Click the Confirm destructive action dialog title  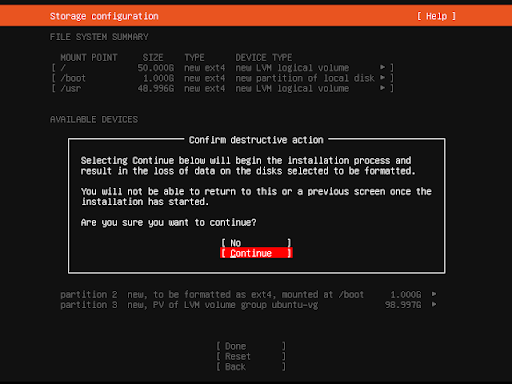pos(256,140)
